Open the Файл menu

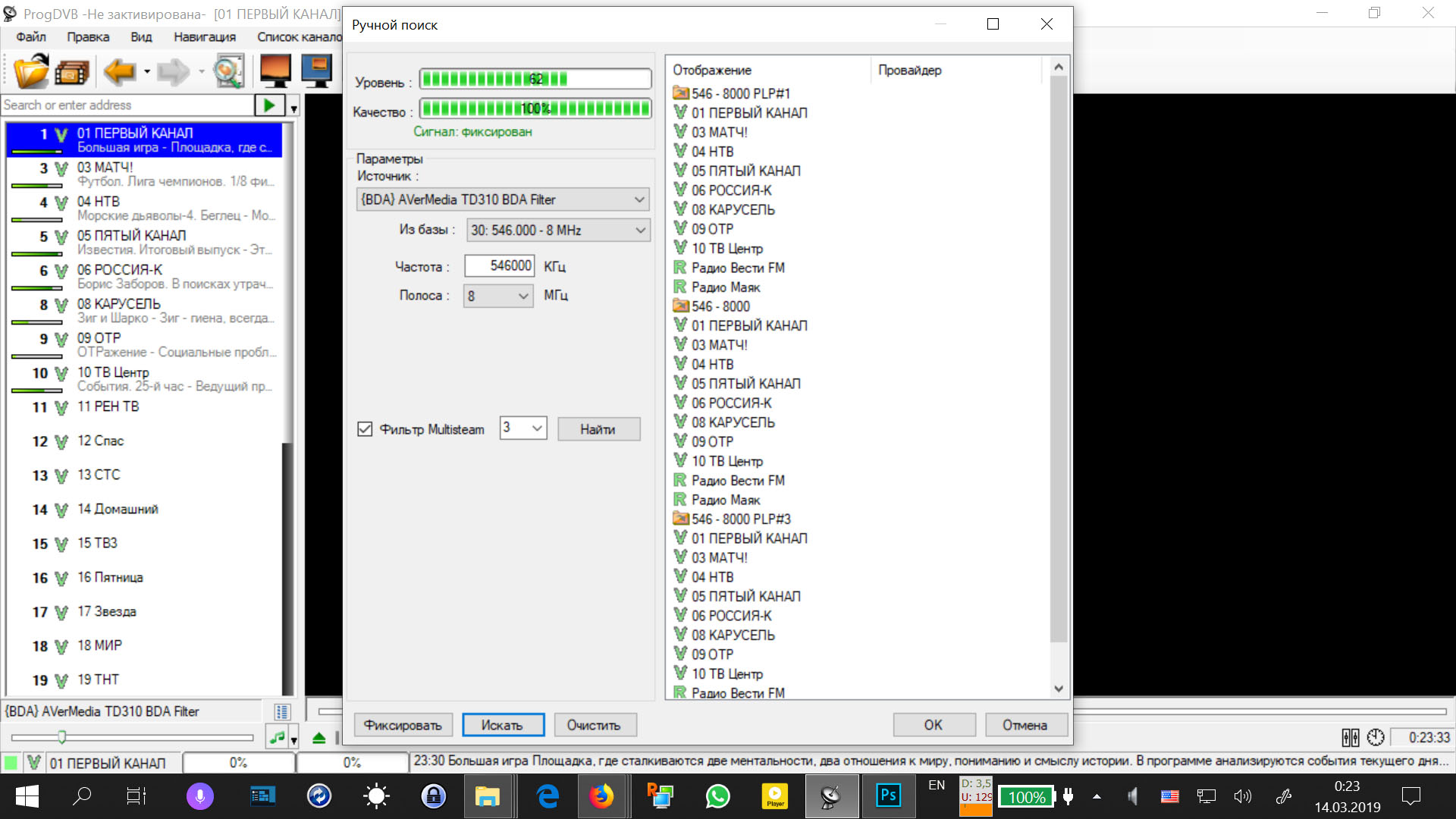(30, 37)
